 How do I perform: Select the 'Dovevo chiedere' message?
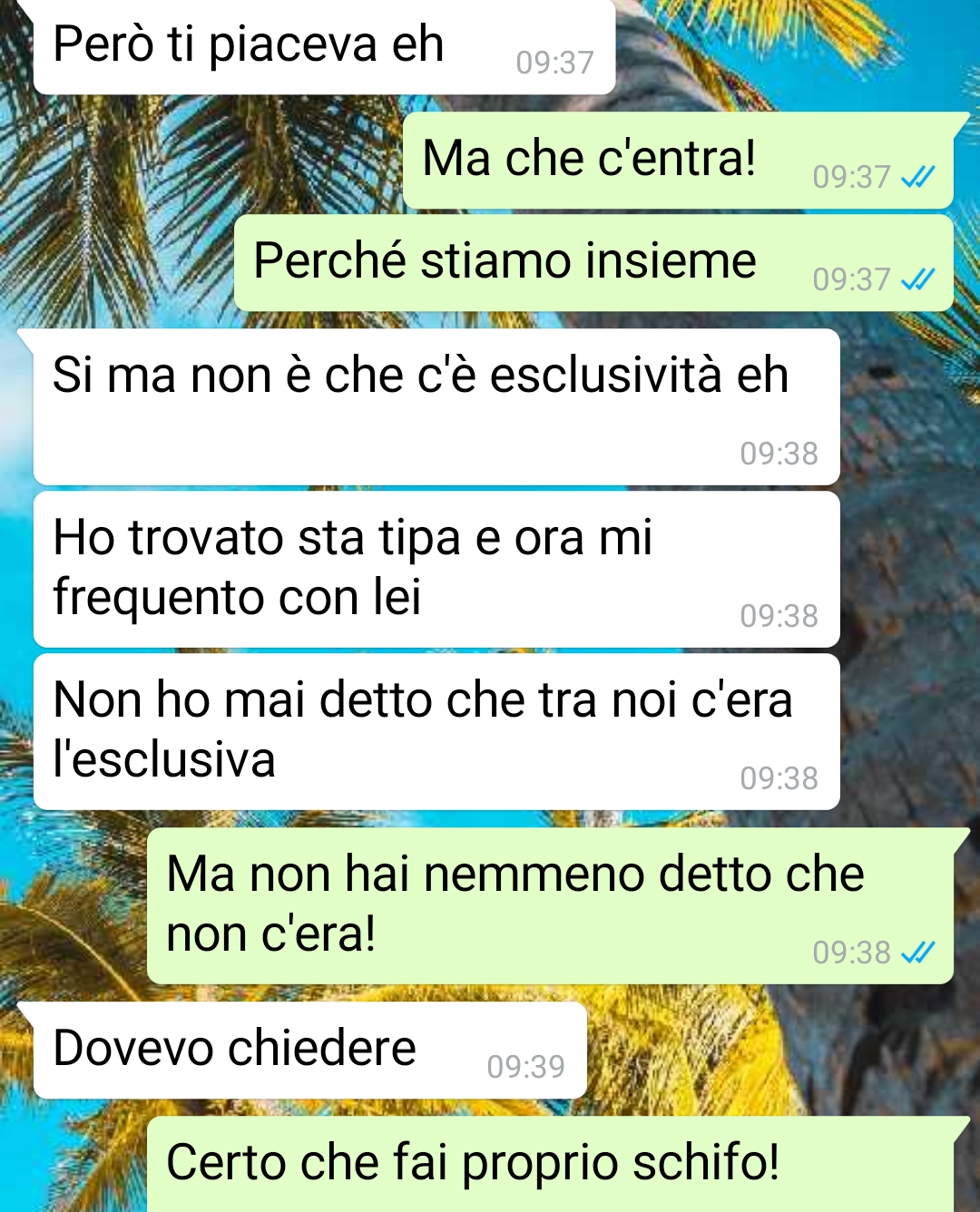point(310,1050)
